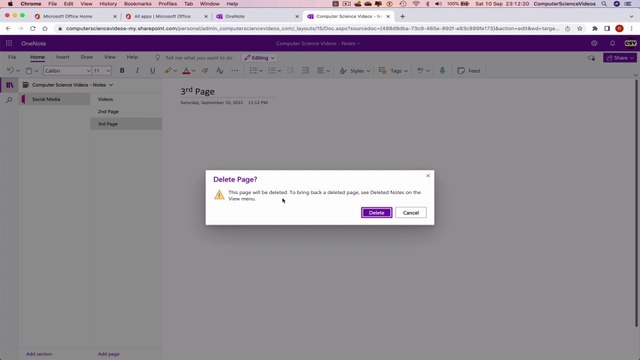Apply the yellow text highlight color
640x360 pixels.
click(168, 71)
